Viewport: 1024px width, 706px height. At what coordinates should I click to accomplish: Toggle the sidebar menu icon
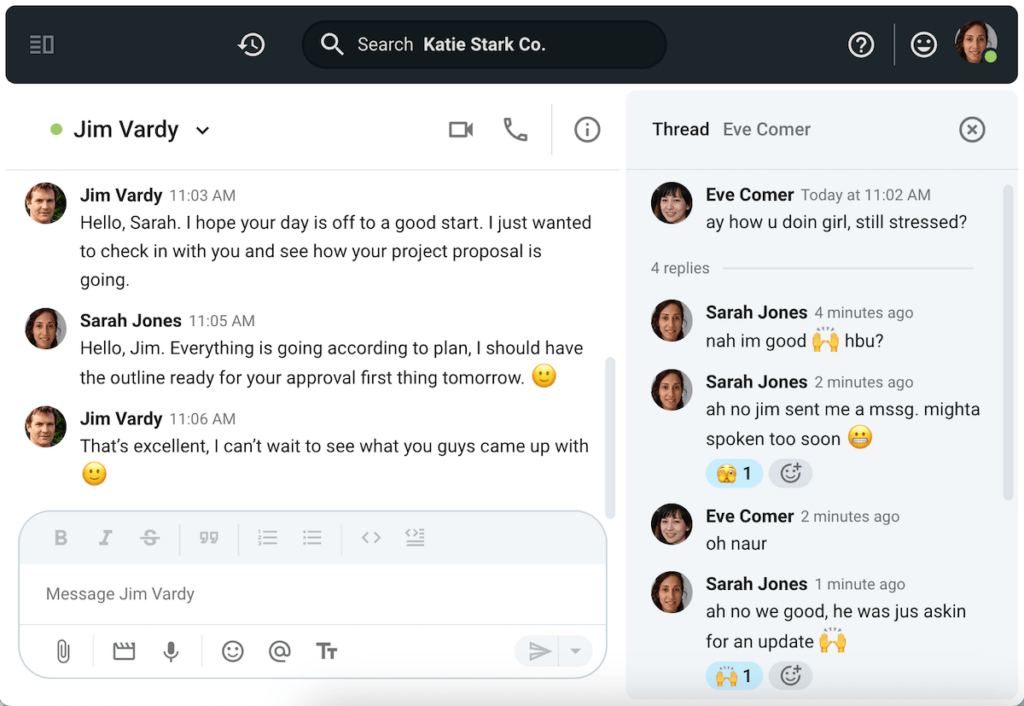point(42,45)
